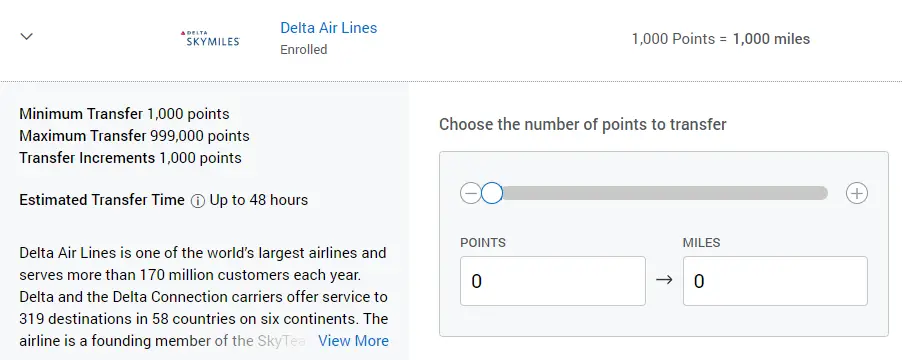The width and height of the screenshot is (902, 360).
Task: Click the arrow between points and miles
Action: (x=664, y=281)
